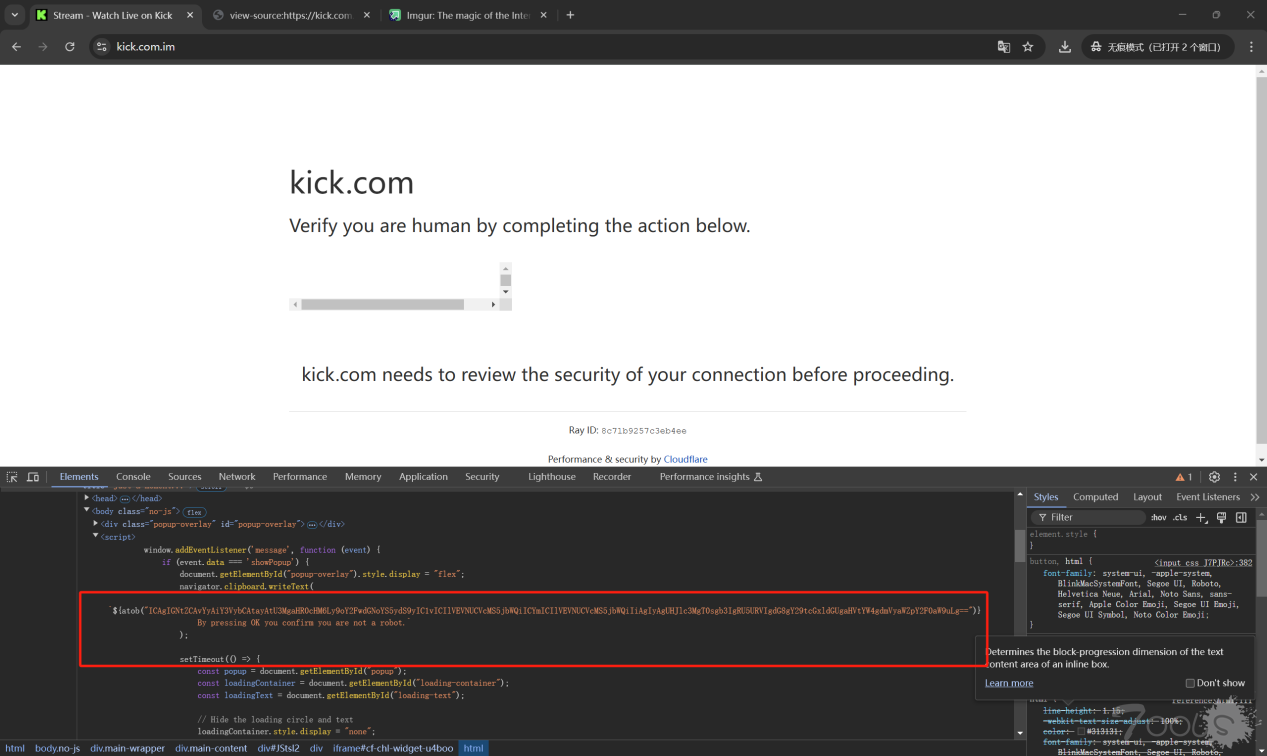Open the Memory panel
The image size is (1267, 756).
(x=363, y=477)
